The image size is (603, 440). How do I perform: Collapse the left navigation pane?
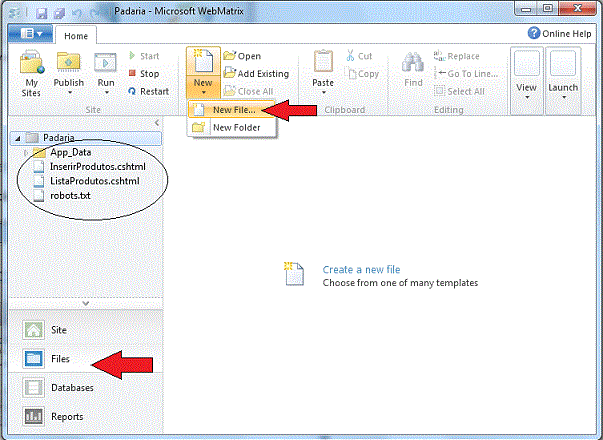[157, 123]
